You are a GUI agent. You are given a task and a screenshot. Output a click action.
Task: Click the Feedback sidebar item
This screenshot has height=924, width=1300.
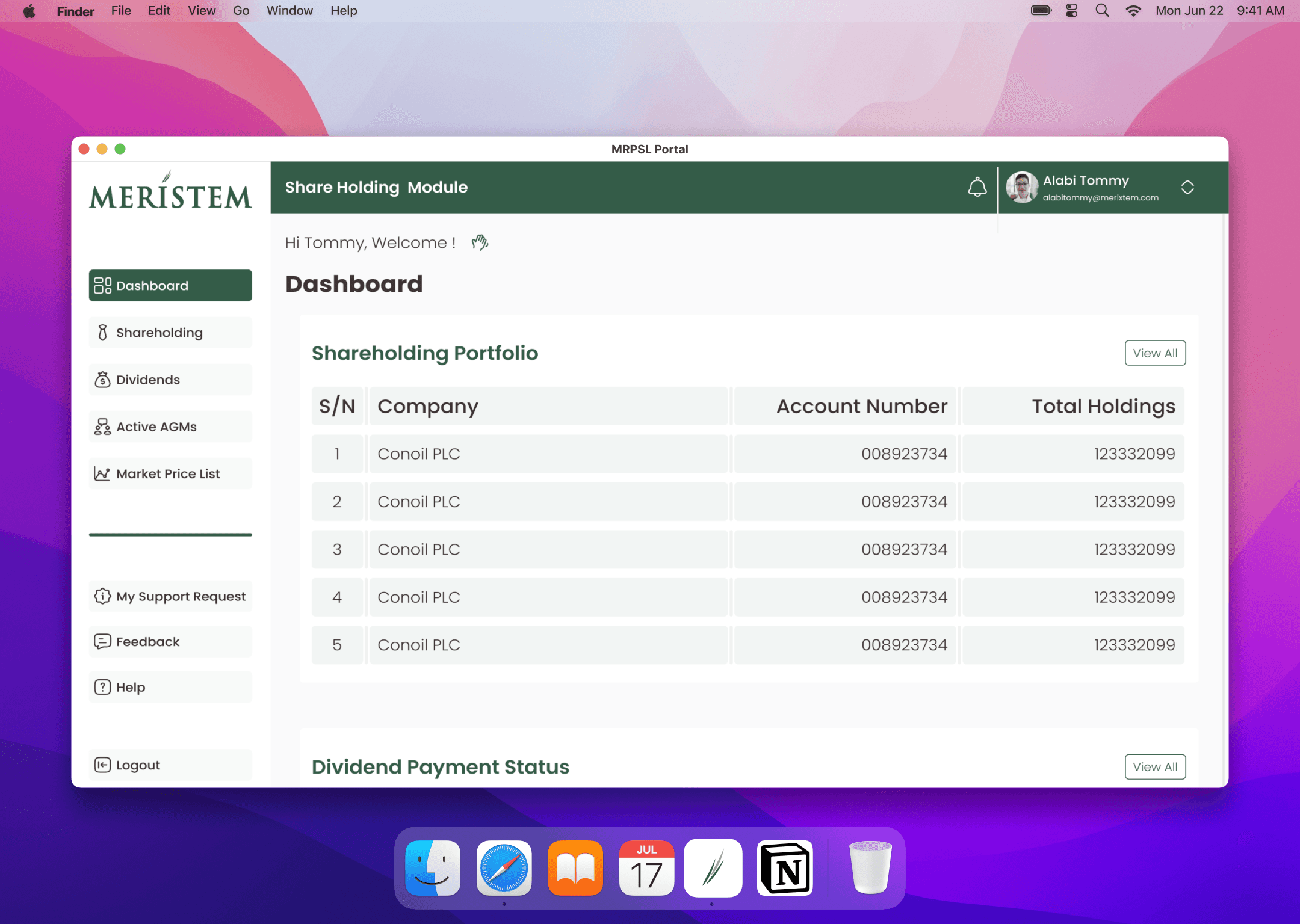(x=170, y=642)
